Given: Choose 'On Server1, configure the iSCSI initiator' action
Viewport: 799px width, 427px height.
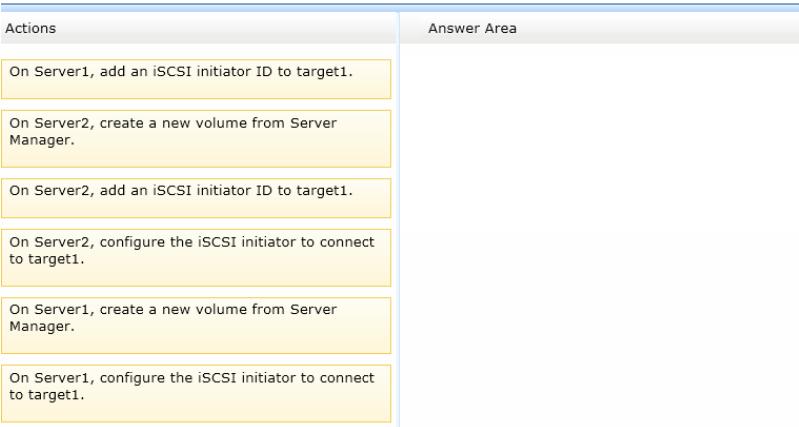Looking at the screenshot, I should point(196,393).
